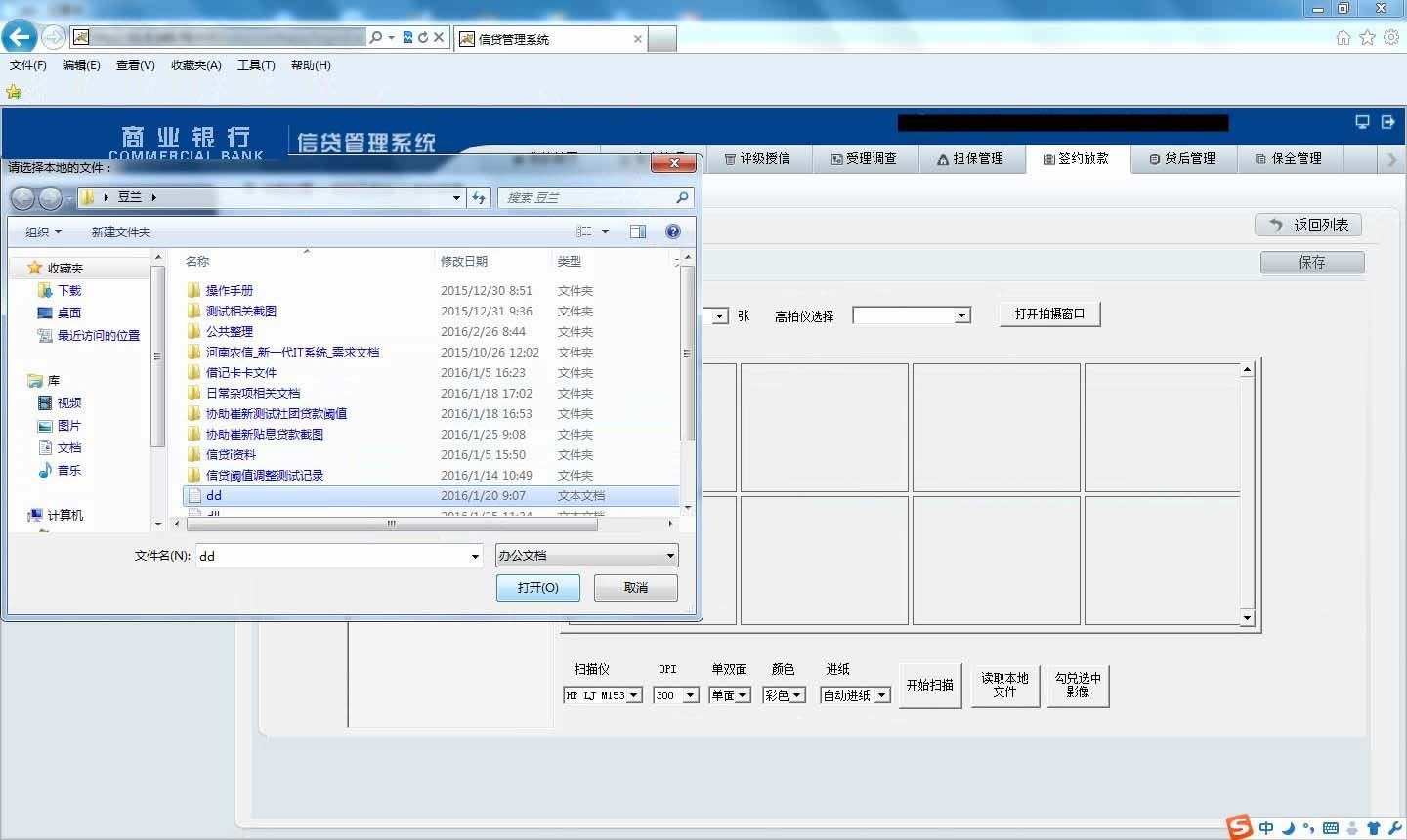Click the refresh icon next to the dialog path
1407x840 pixels.
tap(479, 197)
